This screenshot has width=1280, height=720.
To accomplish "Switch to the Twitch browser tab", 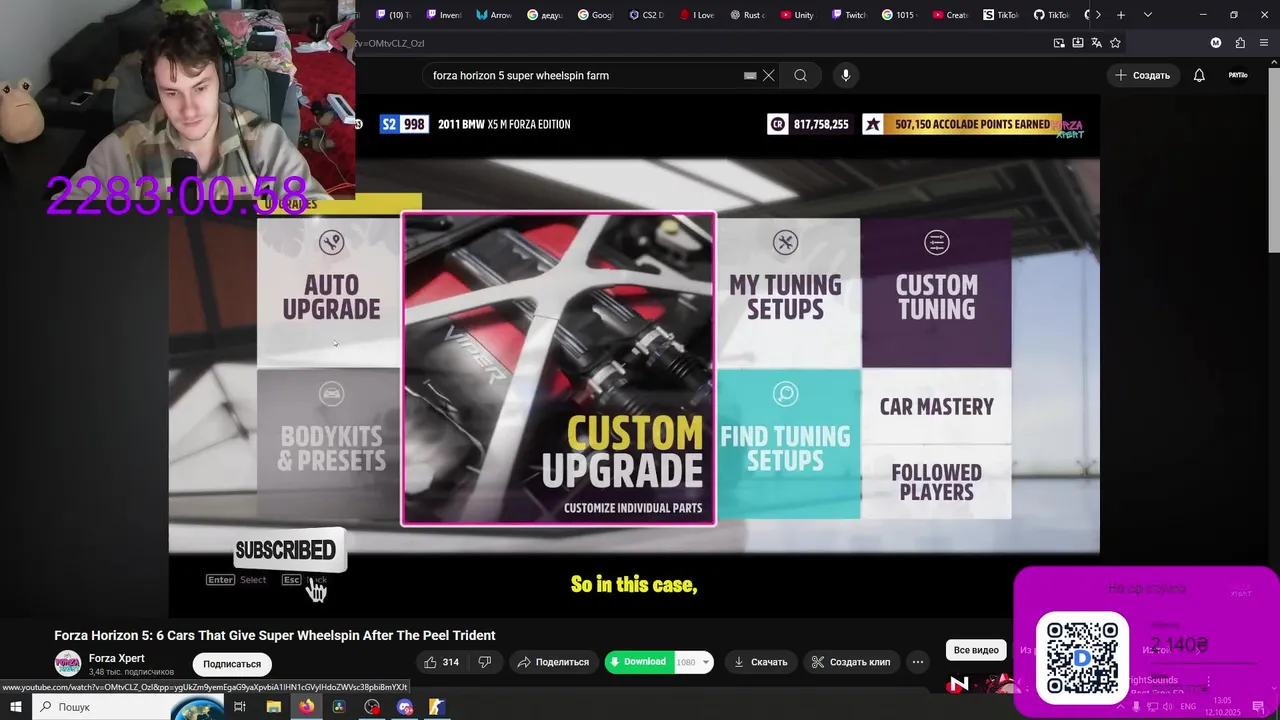I will [x=848, y=15].
